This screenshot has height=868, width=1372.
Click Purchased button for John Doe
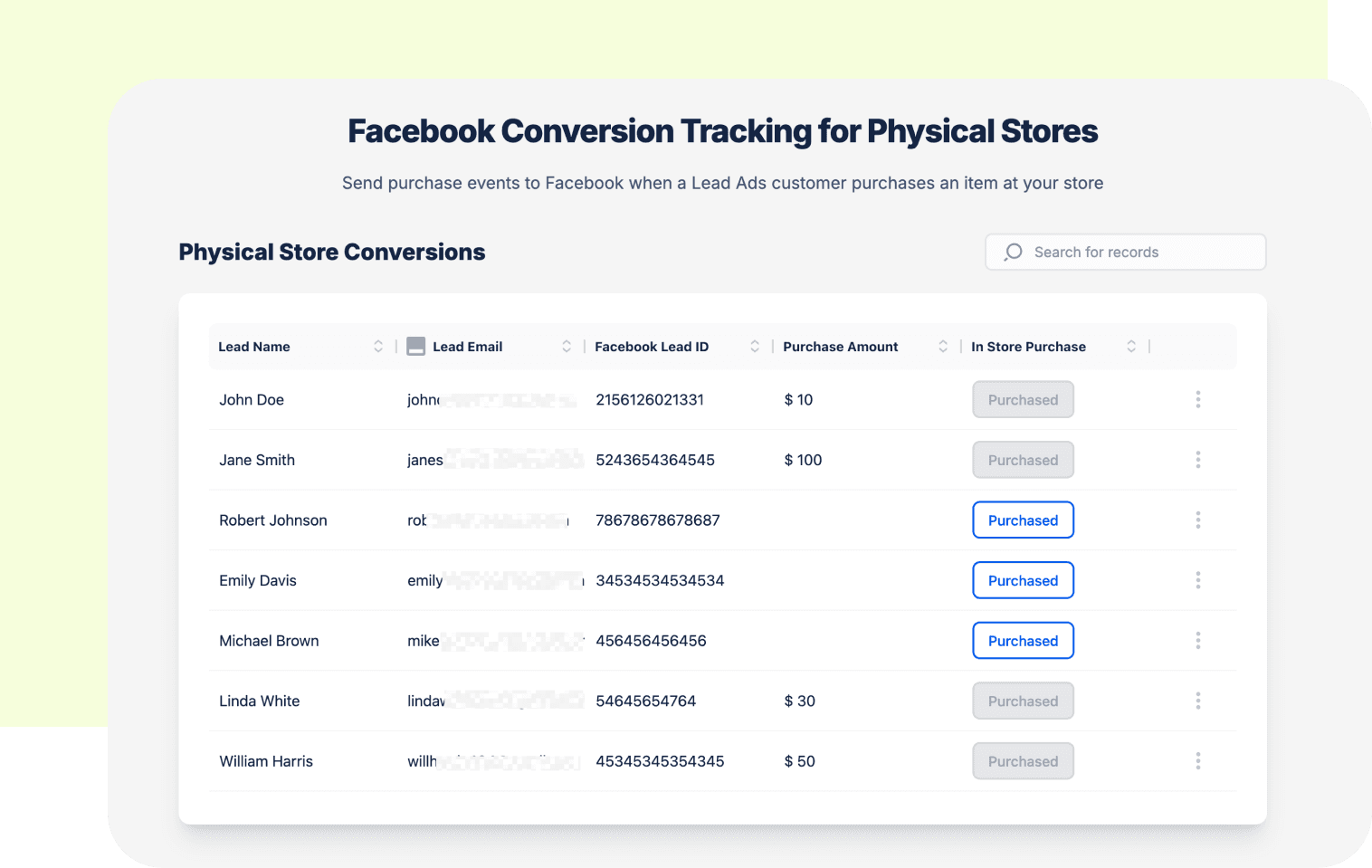coord(1023,400)
